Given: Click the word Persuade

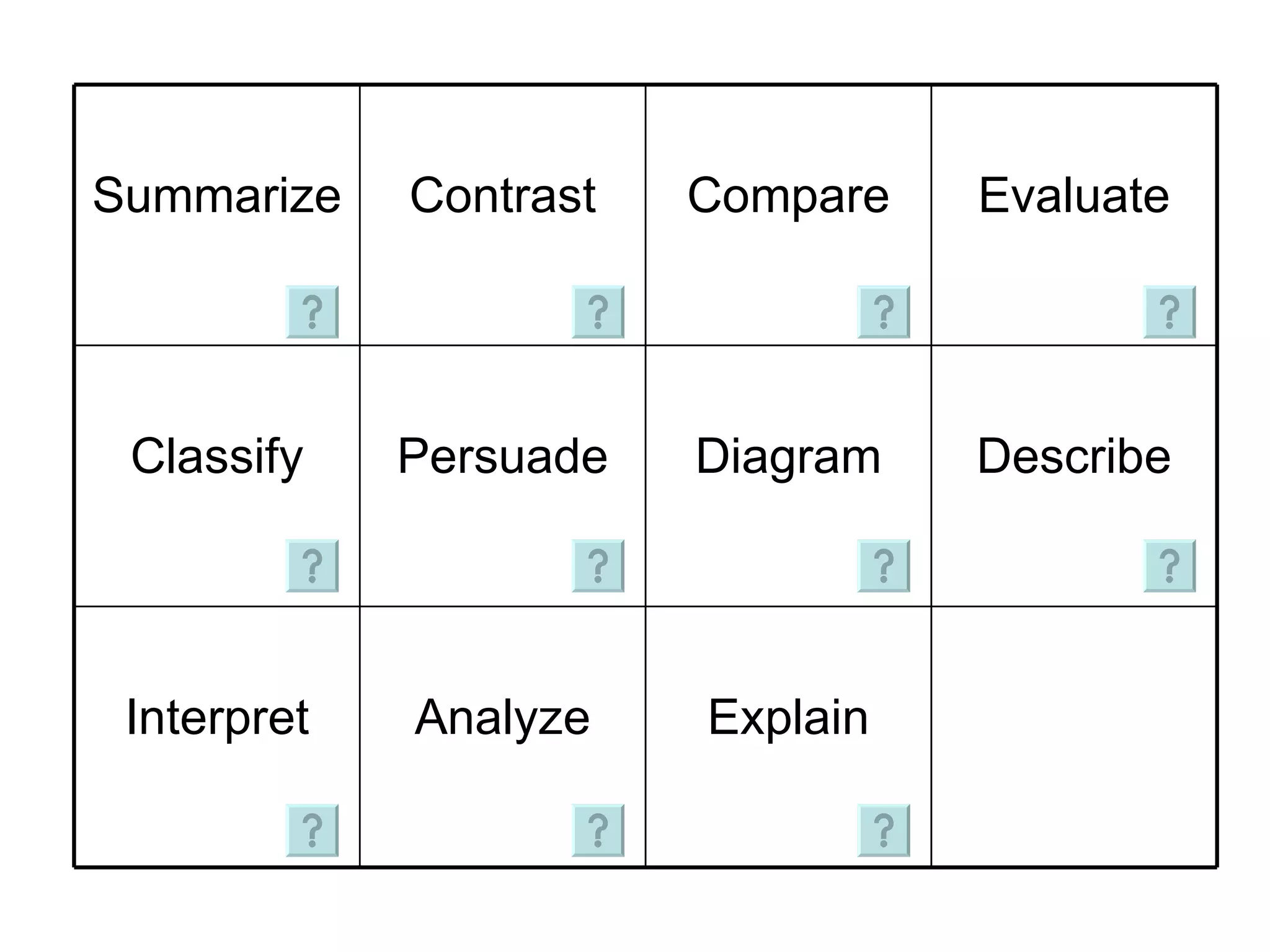Looking at the screenshot, I should click(503, 457).
